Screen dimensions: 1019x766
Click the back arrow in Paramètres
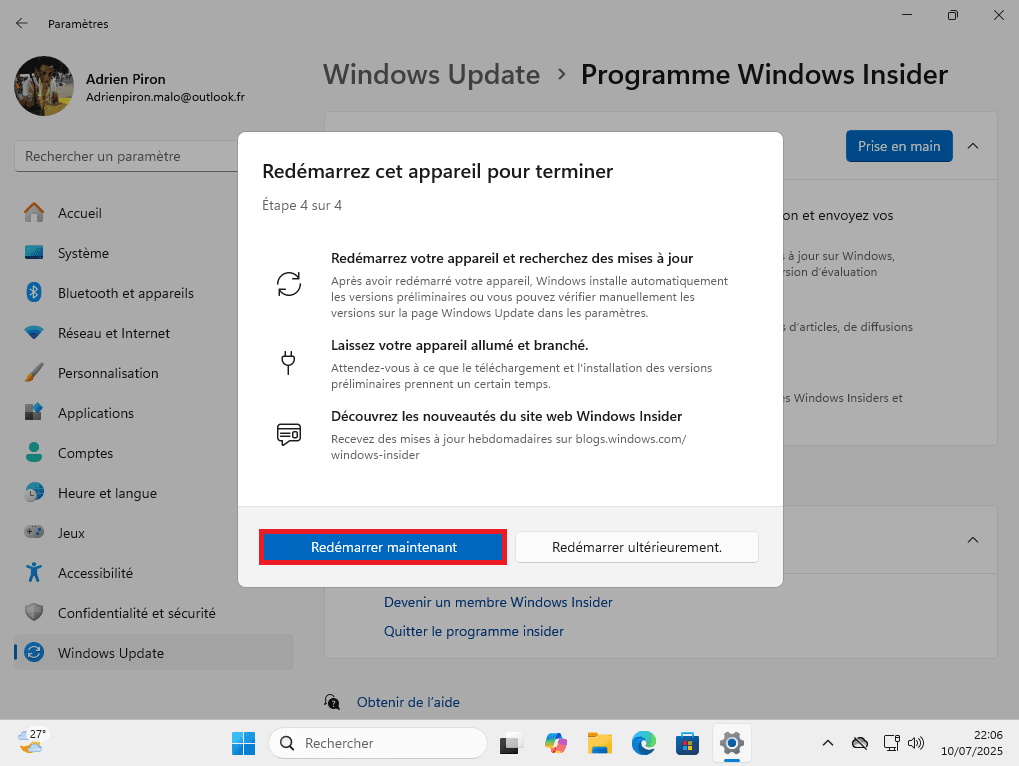click(21, 23)
